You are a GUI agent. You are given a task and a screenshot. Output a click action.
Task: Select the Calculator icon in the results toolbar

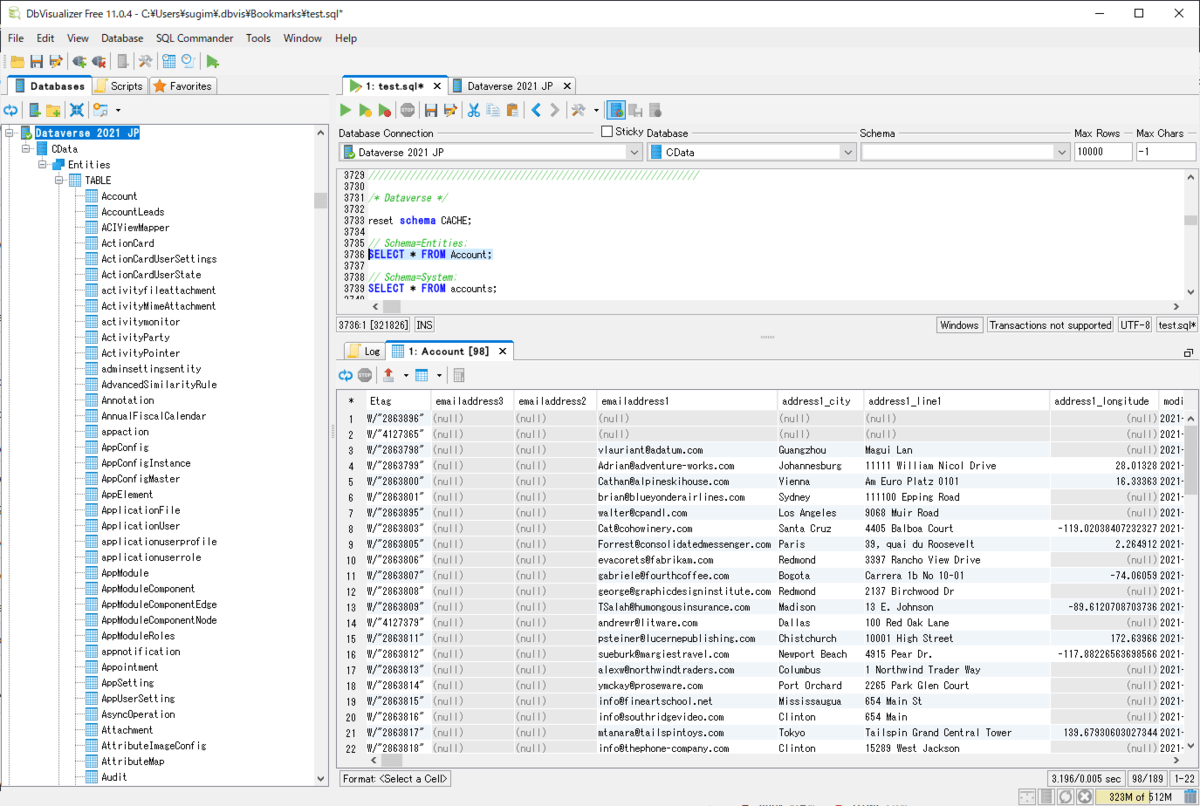tap(458, 374)
